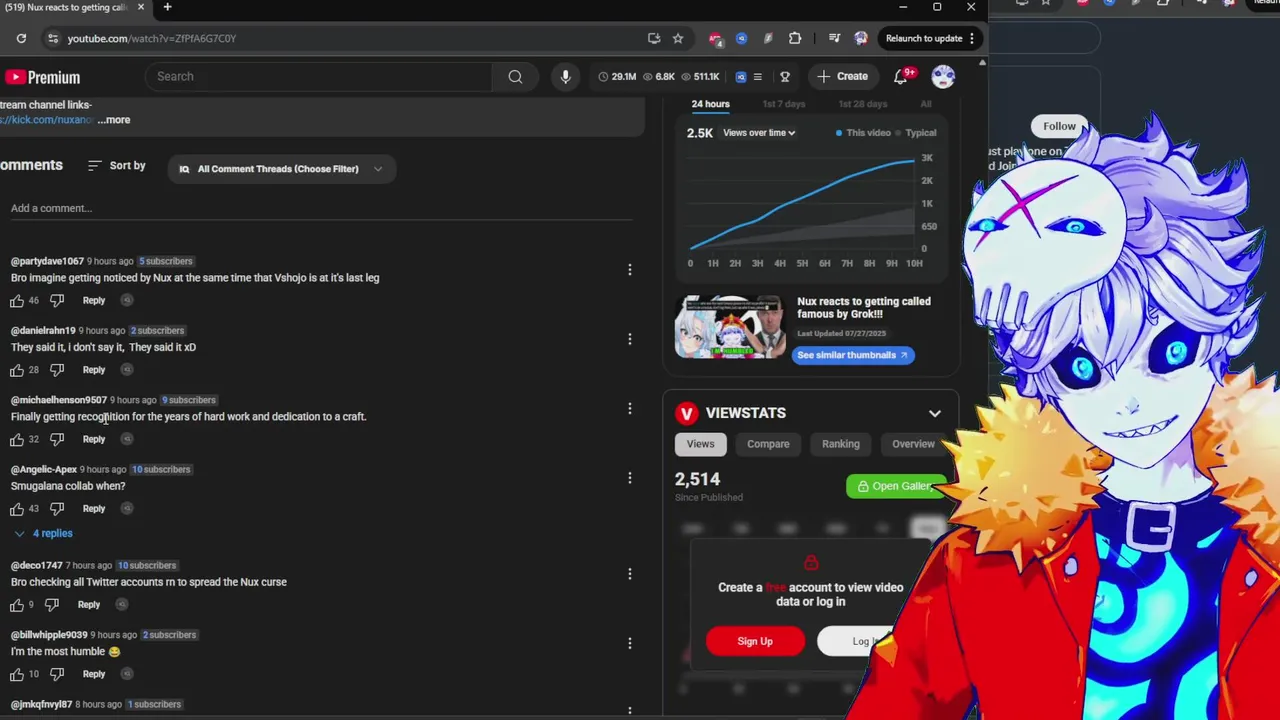Focus the Add a comment field
The image size is (1280, 720).
point(320,208)
